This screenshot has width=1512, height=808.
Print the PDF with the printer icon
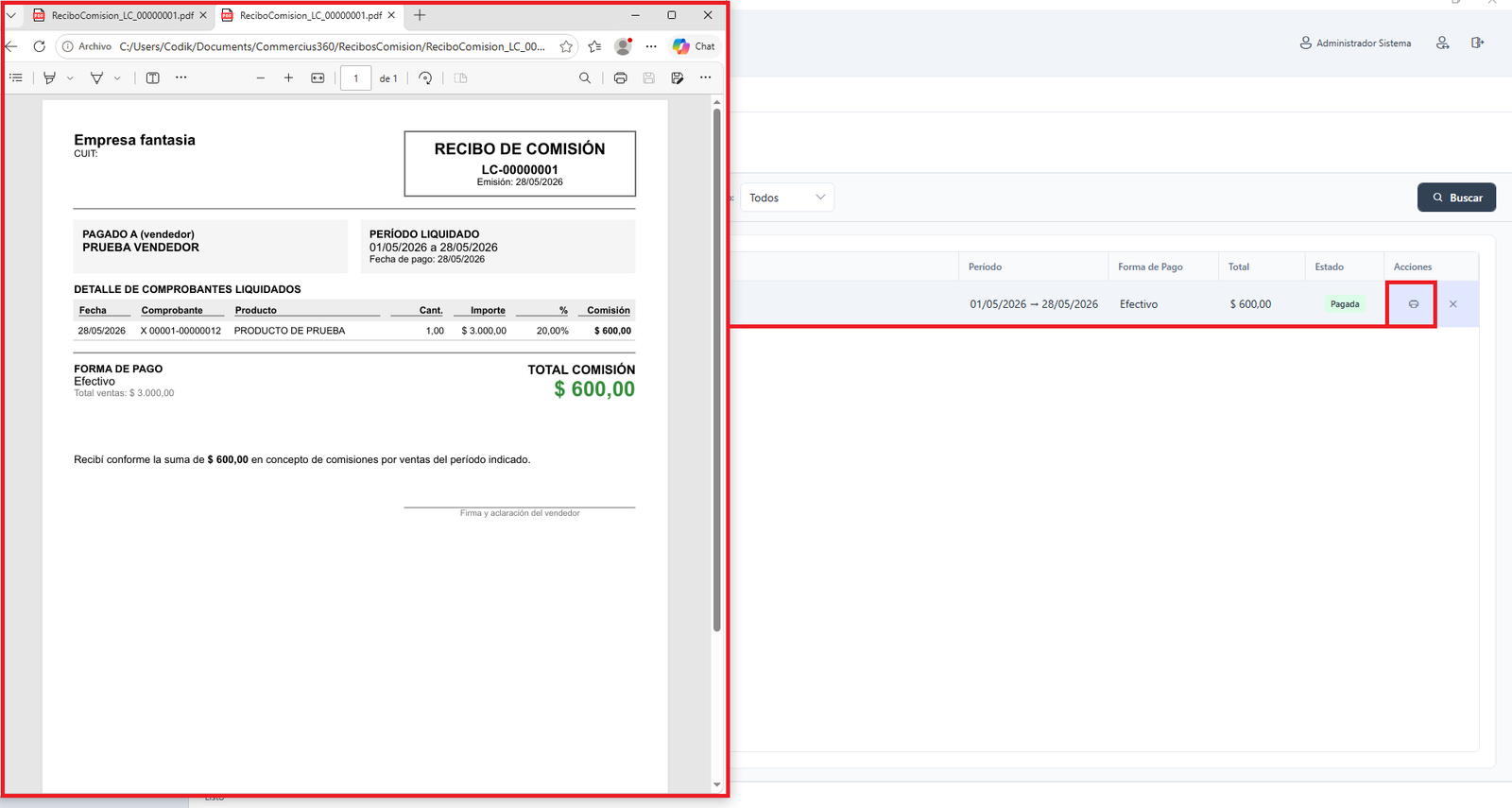(x=620, y=78)
